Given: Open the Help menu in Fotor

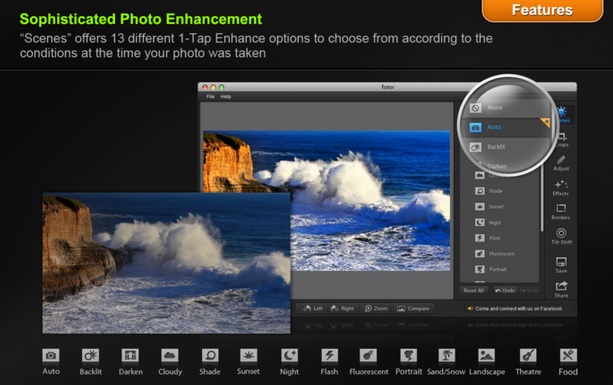Looking at the screenshot, I should (x=226, y=97).
